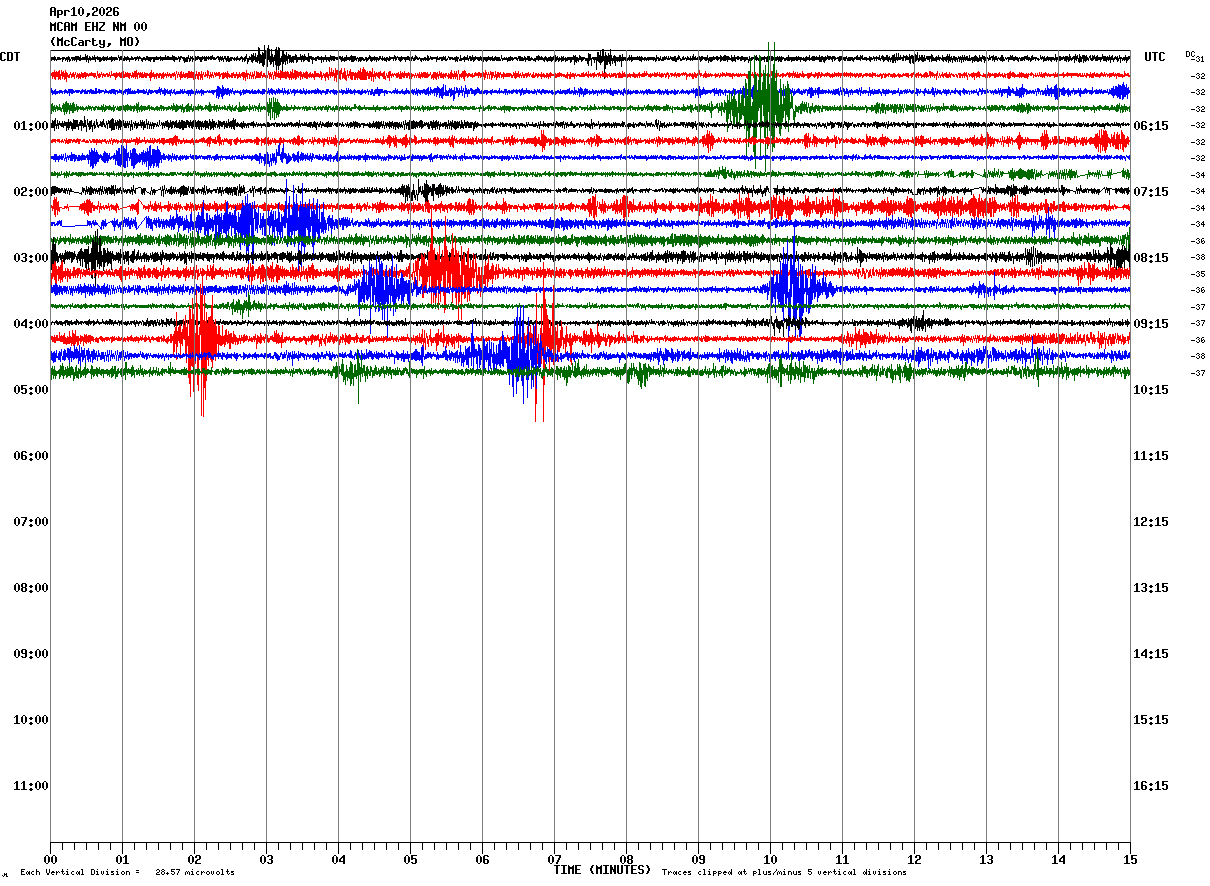Screen dimensions: 1210x886
Task: Click minute tick label 13 on time axis
Action: click(x=986, y=859)
